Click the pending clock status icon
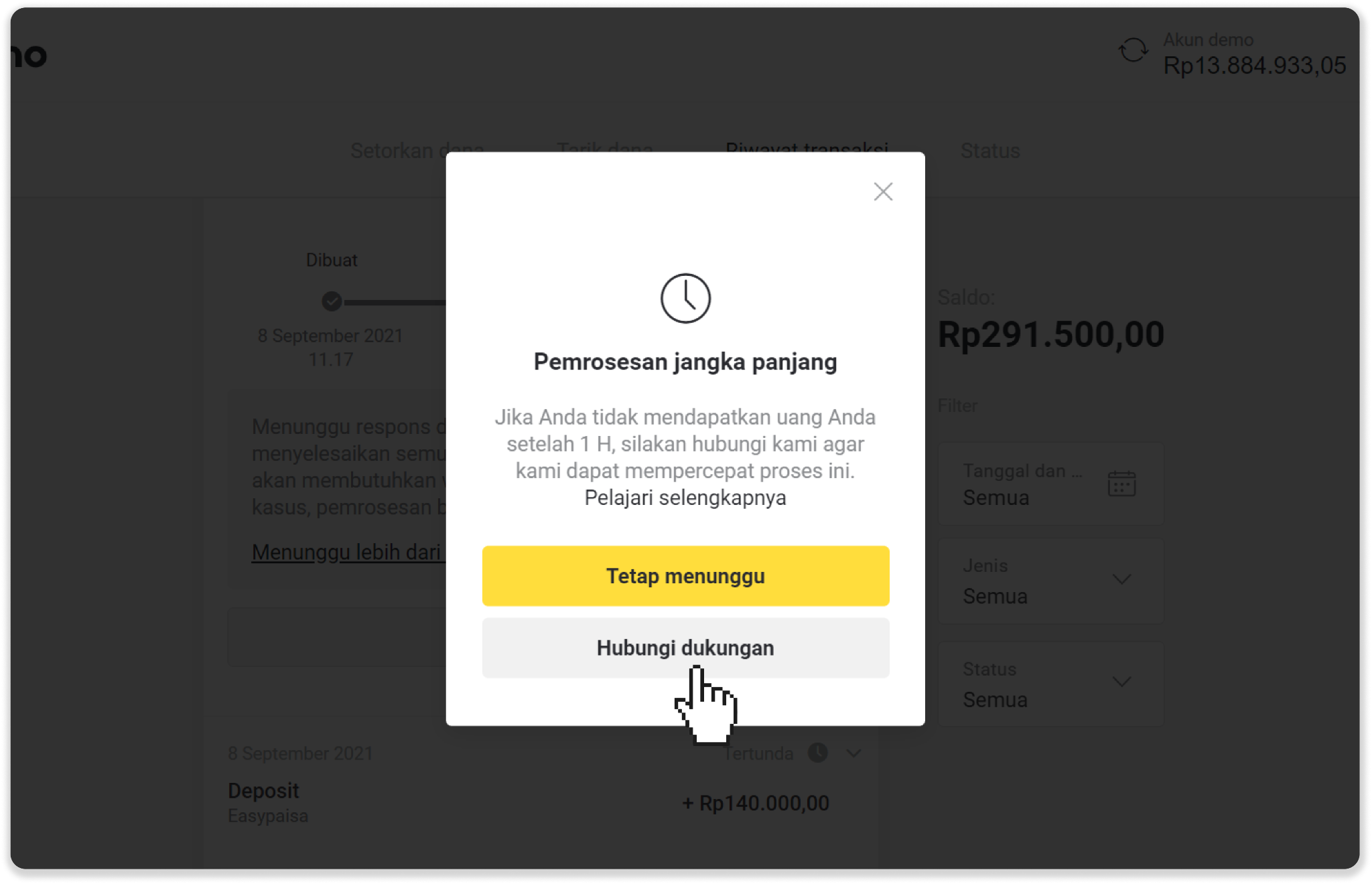 [x=817, y=753]
